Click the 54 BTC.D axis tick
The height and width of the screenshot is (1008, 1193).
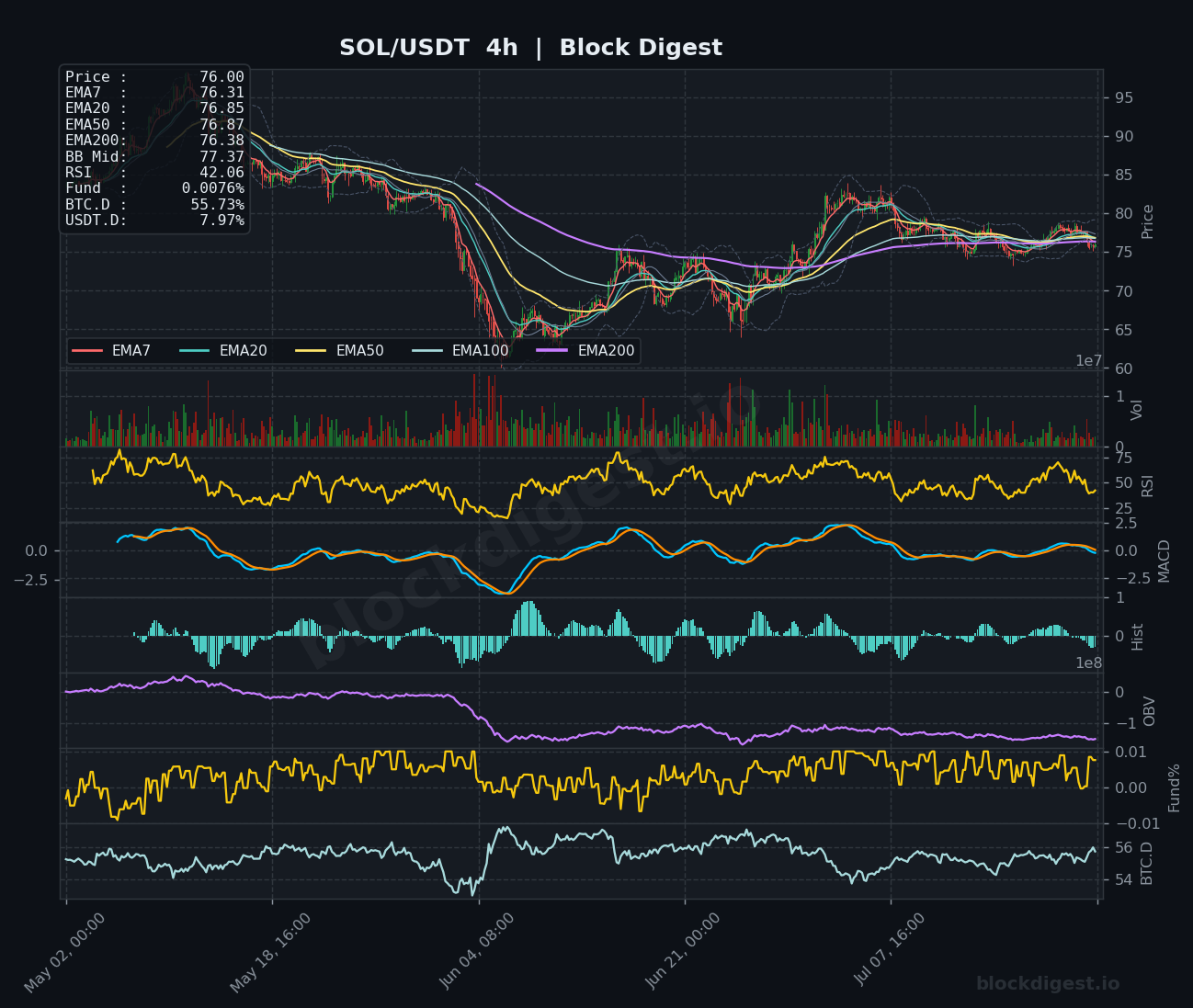point(1124,880)
